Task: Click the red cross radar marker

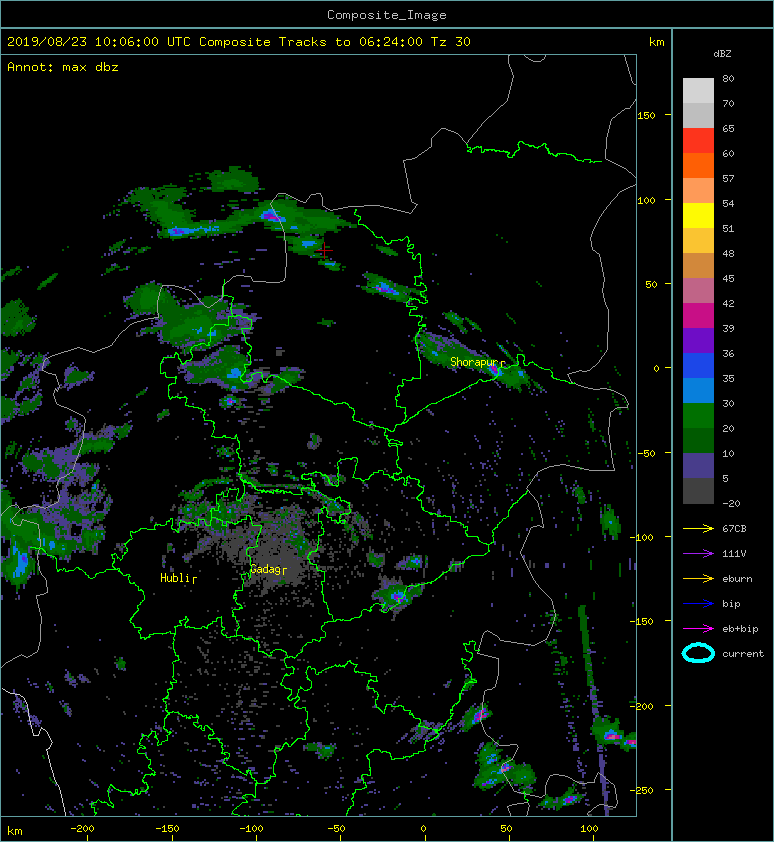Action: (x=324, y=250)
